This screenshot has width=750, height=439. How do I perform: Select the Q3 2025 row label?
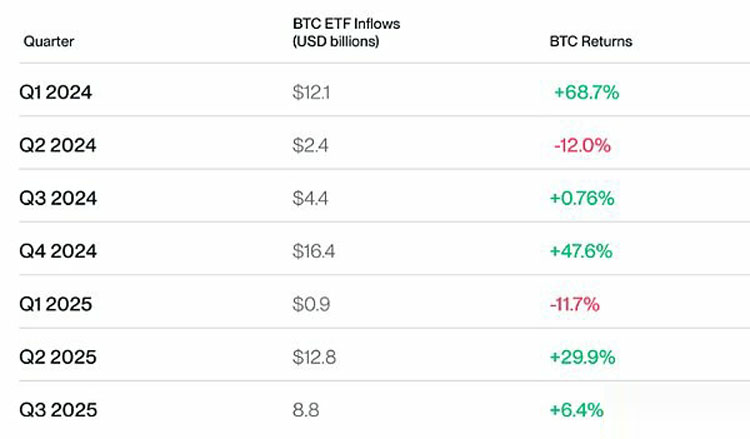coord(58,410)
